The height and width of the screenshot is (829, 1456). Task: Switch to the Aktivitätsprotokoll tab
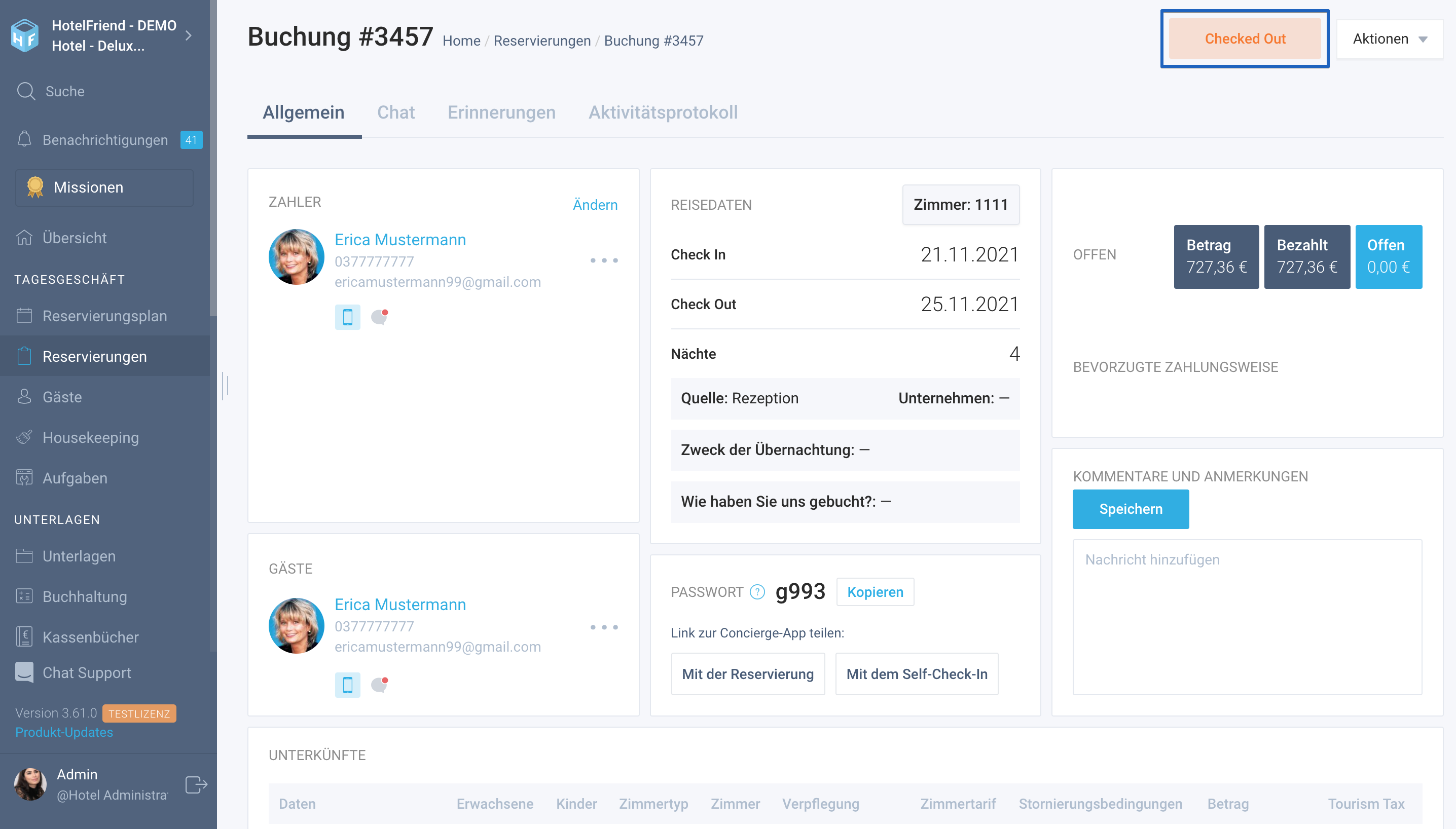tap(663, 112)
